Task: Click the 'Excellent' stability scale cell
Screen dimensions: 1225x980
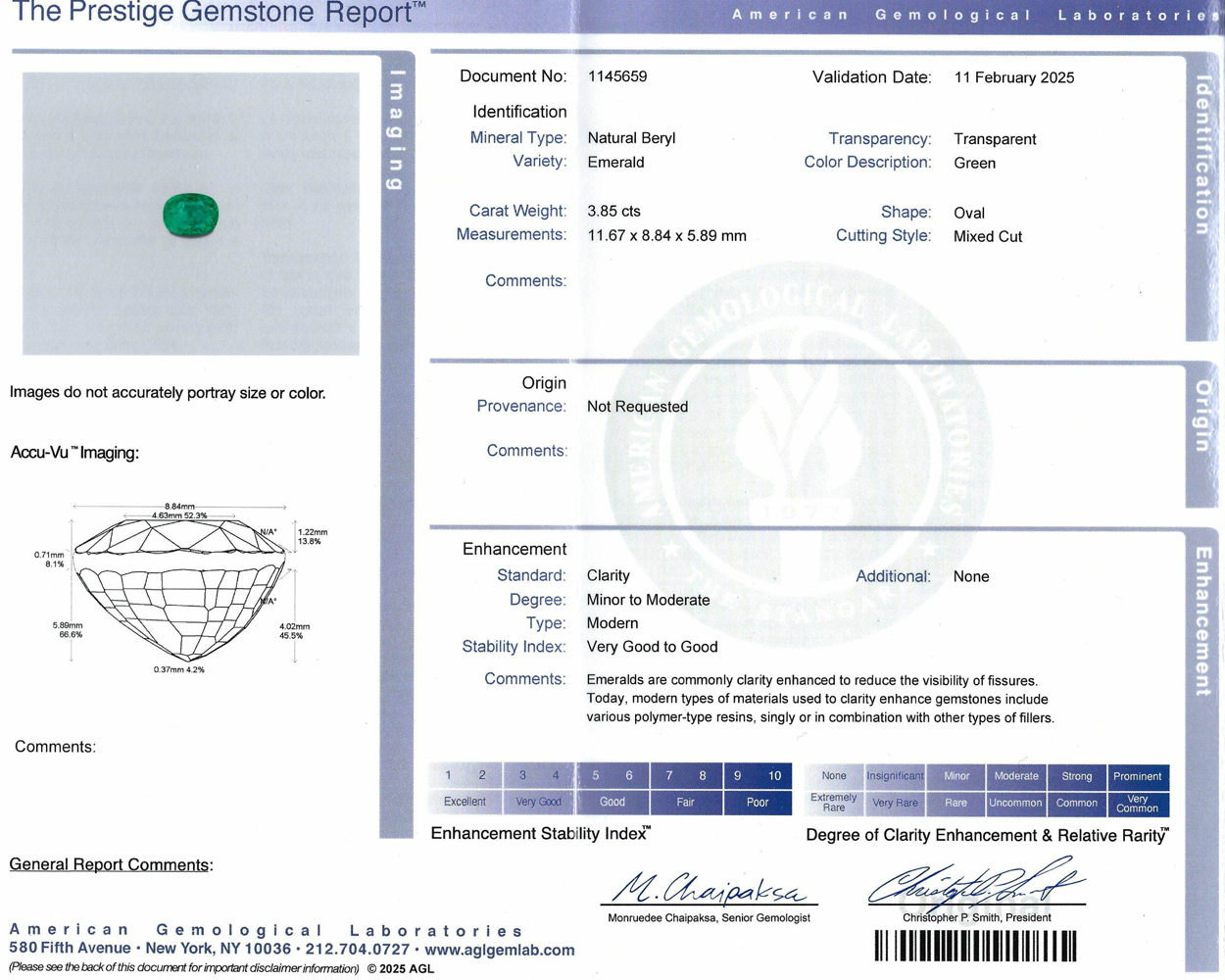Action: coord(465,802)
